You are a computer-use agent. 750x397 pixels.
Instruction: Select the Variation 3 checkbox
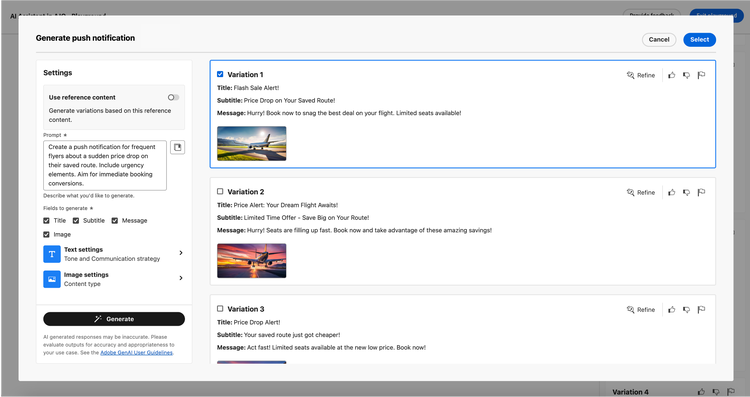pos(220,309)
